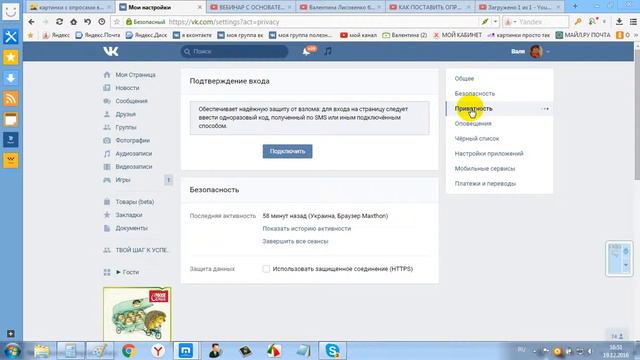640x360 pixels.
Task: Select Приватность settings section
Action: click(x=473, y=109)
